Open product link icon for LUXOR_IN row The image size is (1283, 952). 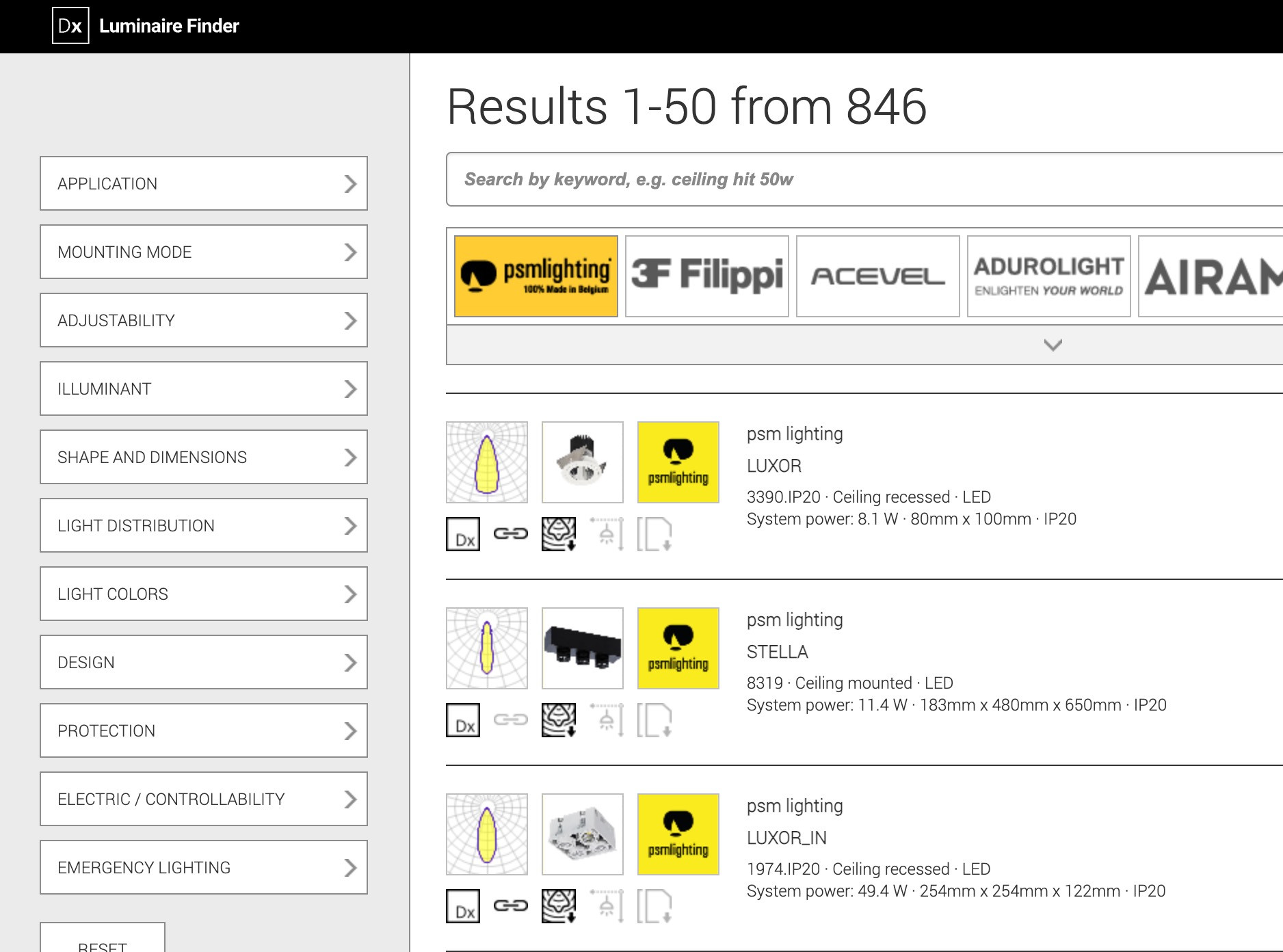pyautogui.click(x=511, y=905)
